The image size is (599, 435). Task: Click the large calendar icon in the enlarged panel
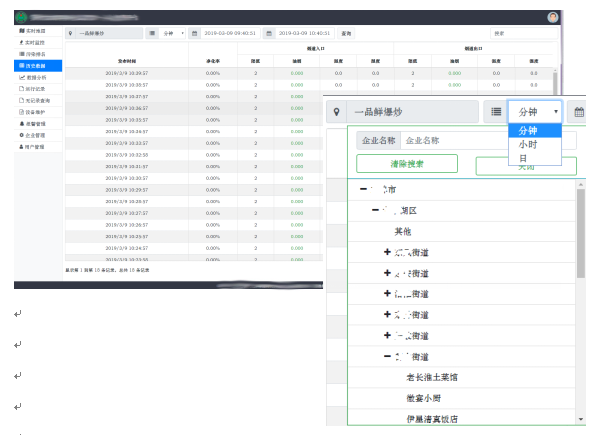click(x=579, y=112)
